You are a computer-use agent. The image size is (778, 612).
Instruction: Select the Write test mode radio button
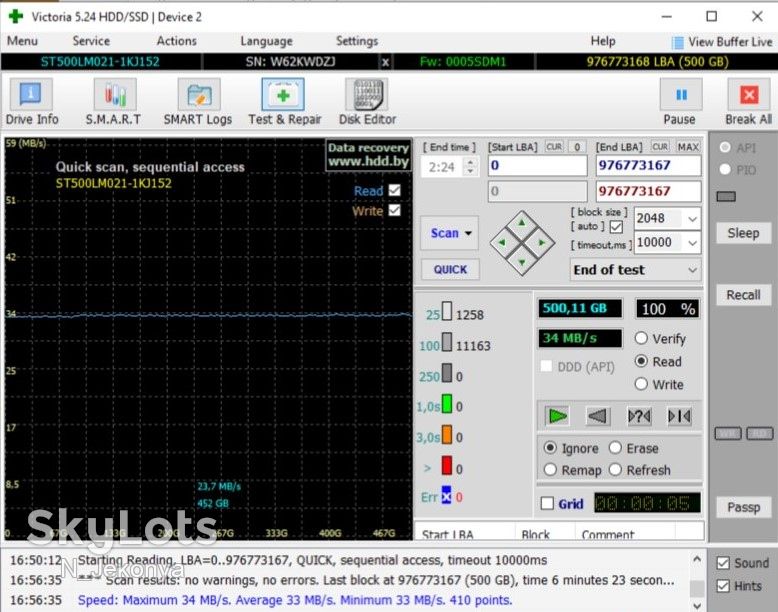point(641,384)
